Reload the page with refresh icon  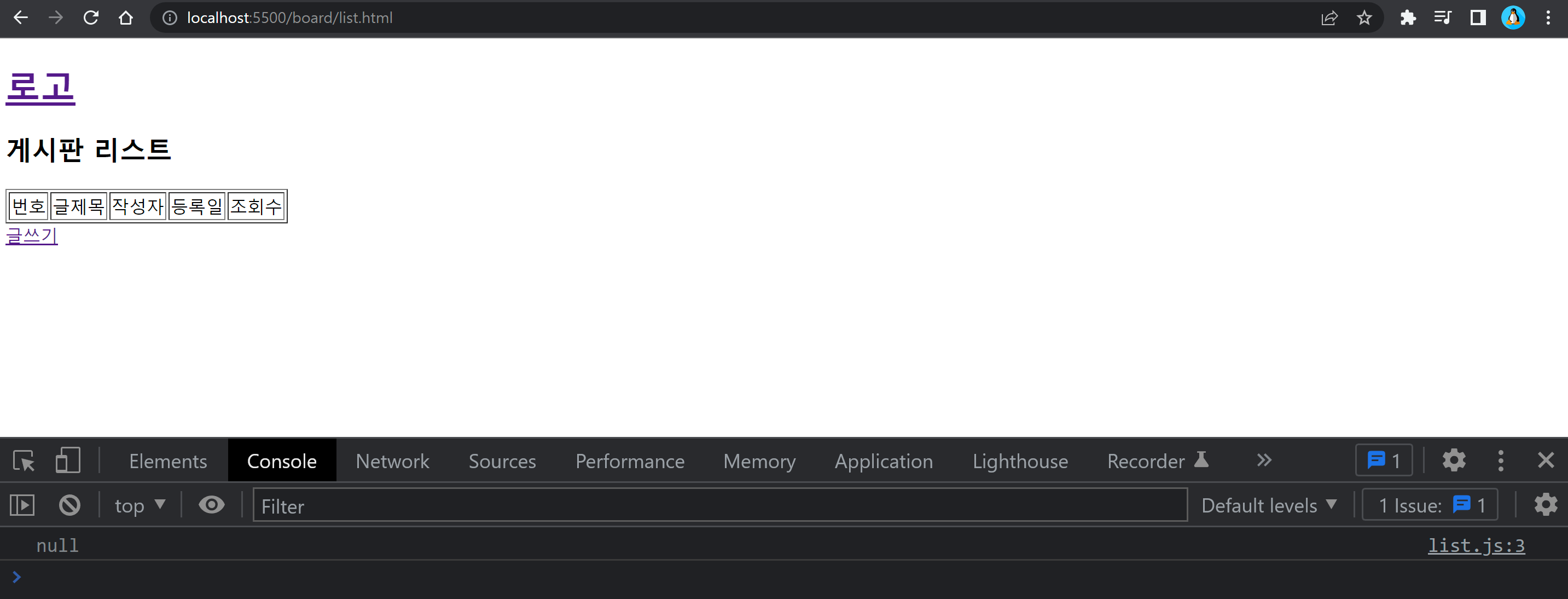pos(91,18)
